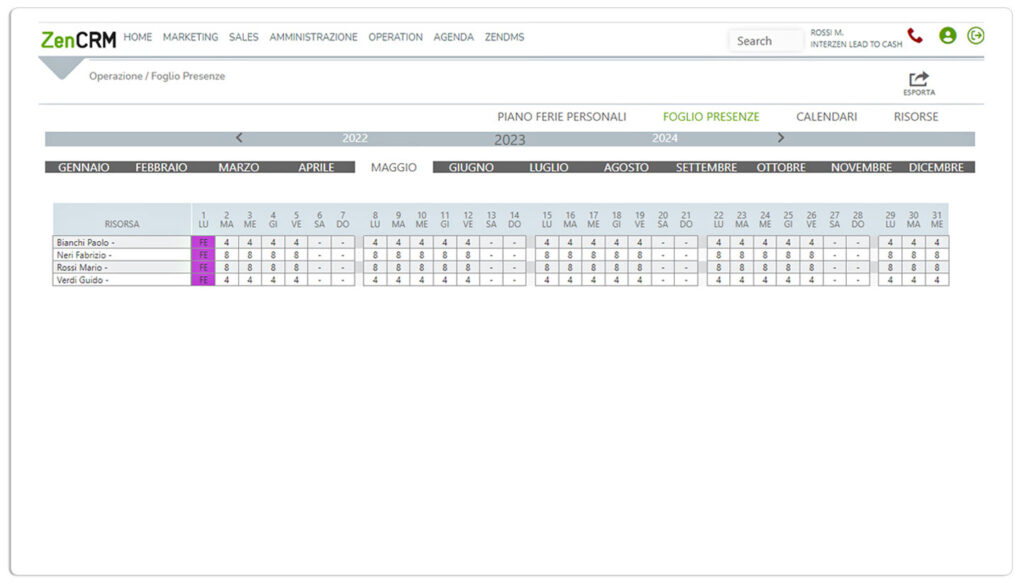Switch to the GIUGNO month tab
The image size is (1024, 583).
[469, 167]
